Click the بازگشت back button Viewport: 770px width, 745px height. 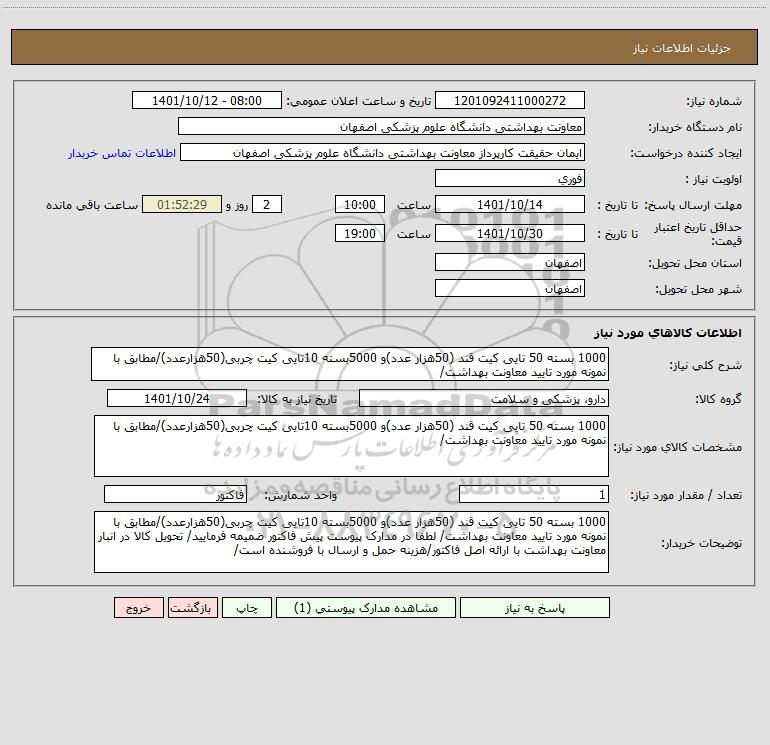point(192,607)
